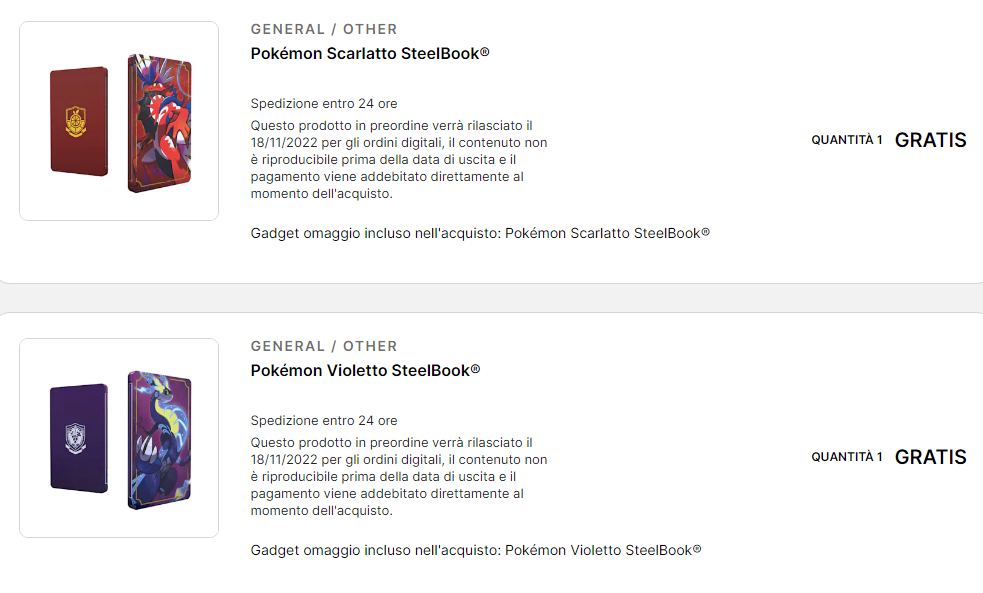Image resolution: width=983 pixels, height=593 pixels.
Task: Click the purple SteelBook back with silver crest
Action: click(79, 438)
